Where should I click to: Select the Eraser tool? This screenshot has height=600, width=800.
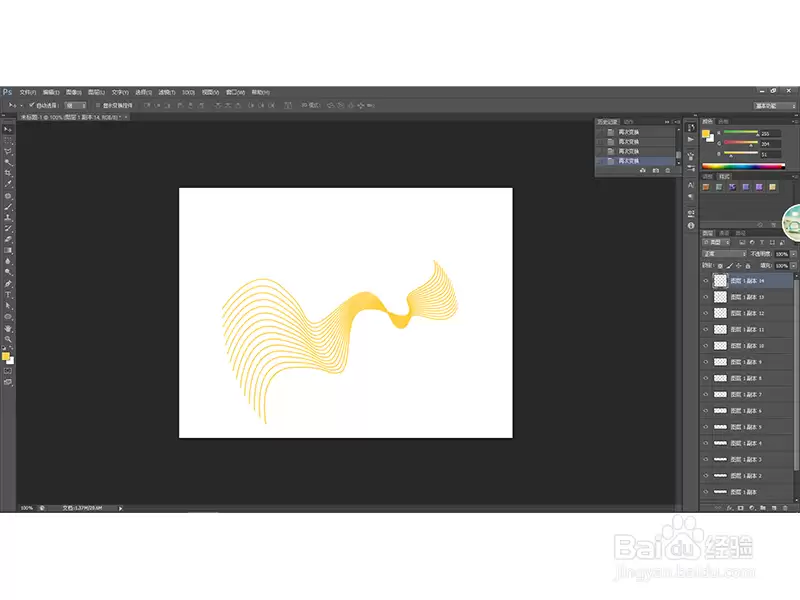tap(8, 239)
